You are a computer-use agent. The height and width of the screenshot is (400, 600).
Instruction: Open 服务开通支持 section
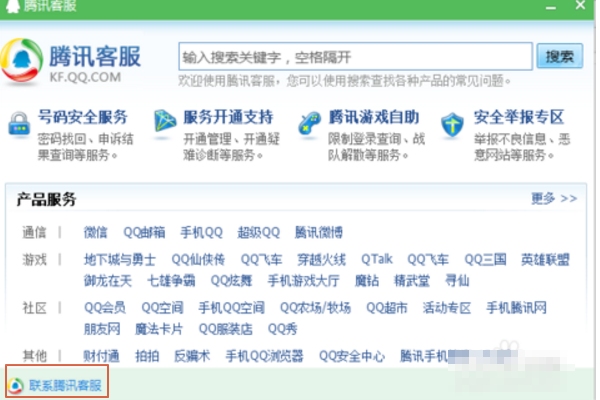coord(228,117)
